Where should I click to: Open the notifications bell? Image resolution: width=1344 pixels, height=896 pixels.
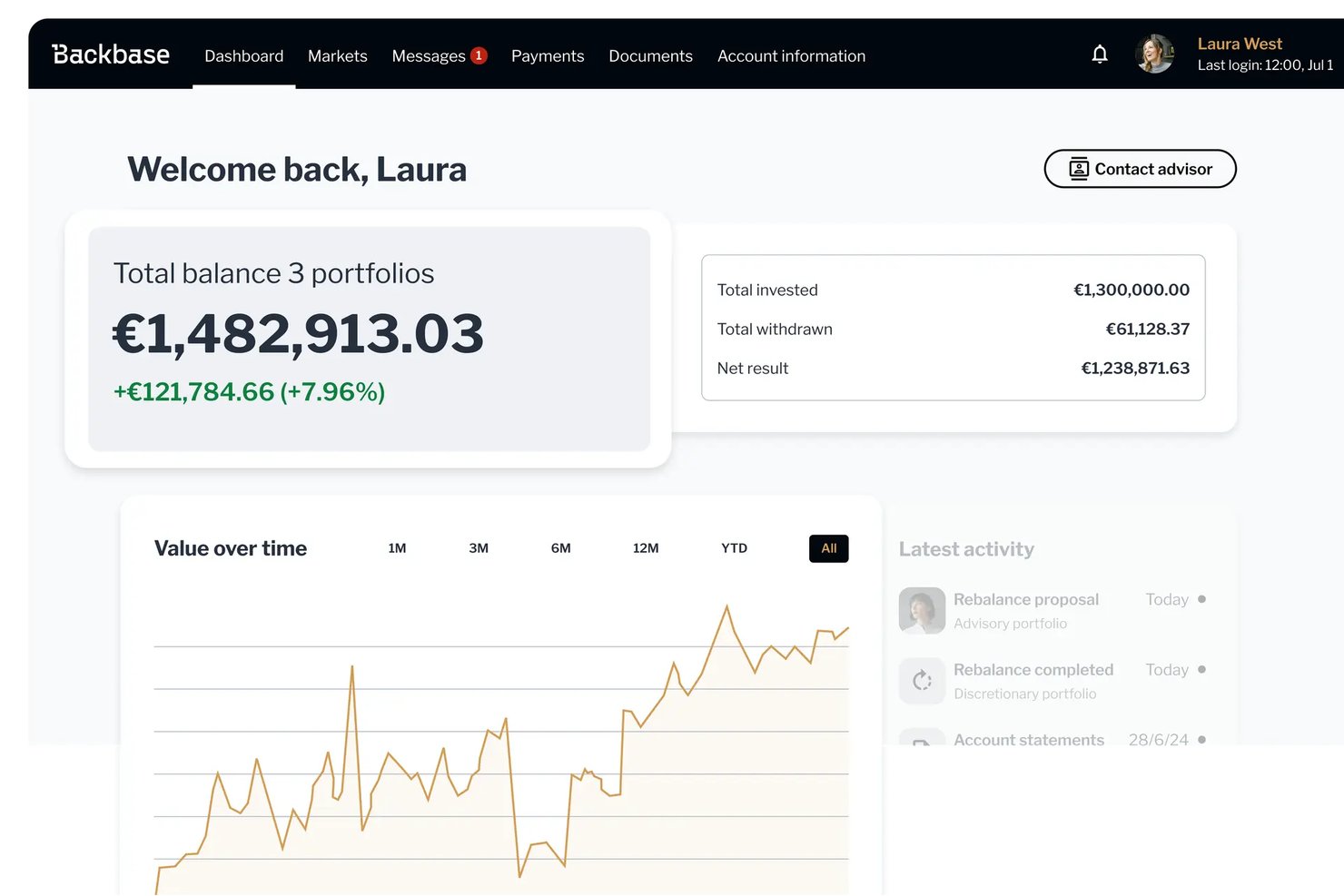(1100, 54)
